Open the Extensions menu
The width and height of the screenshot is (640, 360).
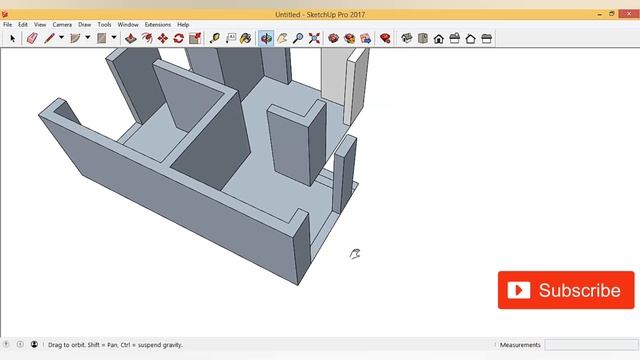(158, 24)
